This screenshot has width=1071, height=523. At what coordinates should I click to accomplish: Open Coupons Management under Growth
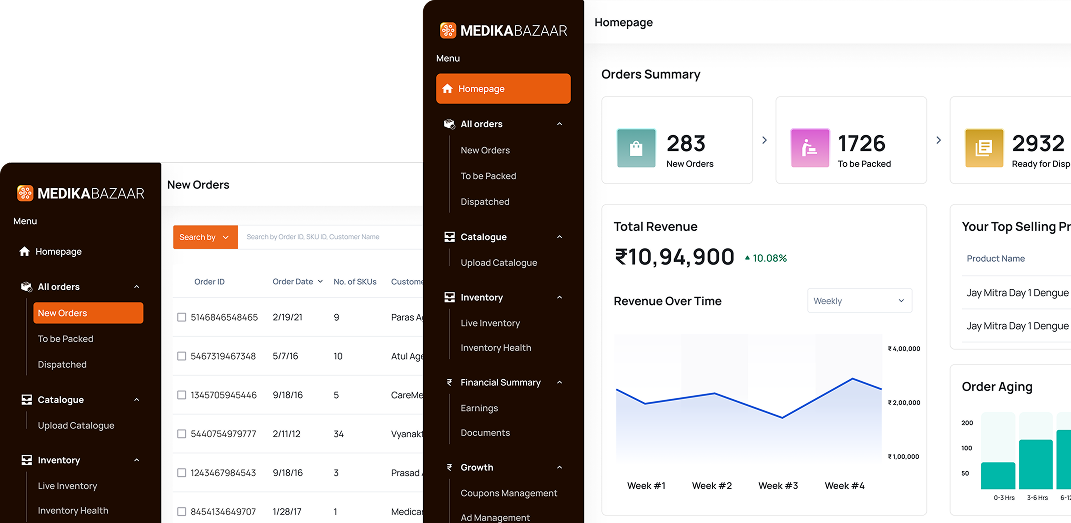[x=509, y=493]
